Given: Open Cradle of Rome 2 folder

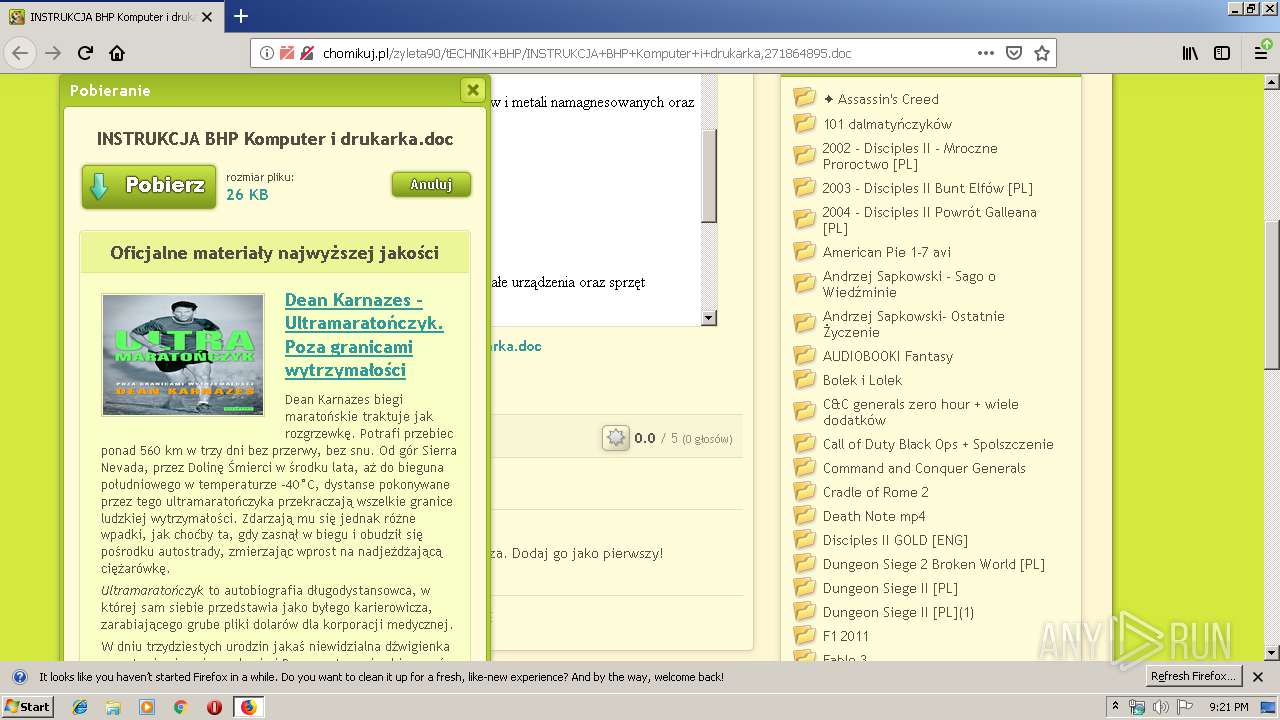Looking at the screenshot, I should pos(876,492).
